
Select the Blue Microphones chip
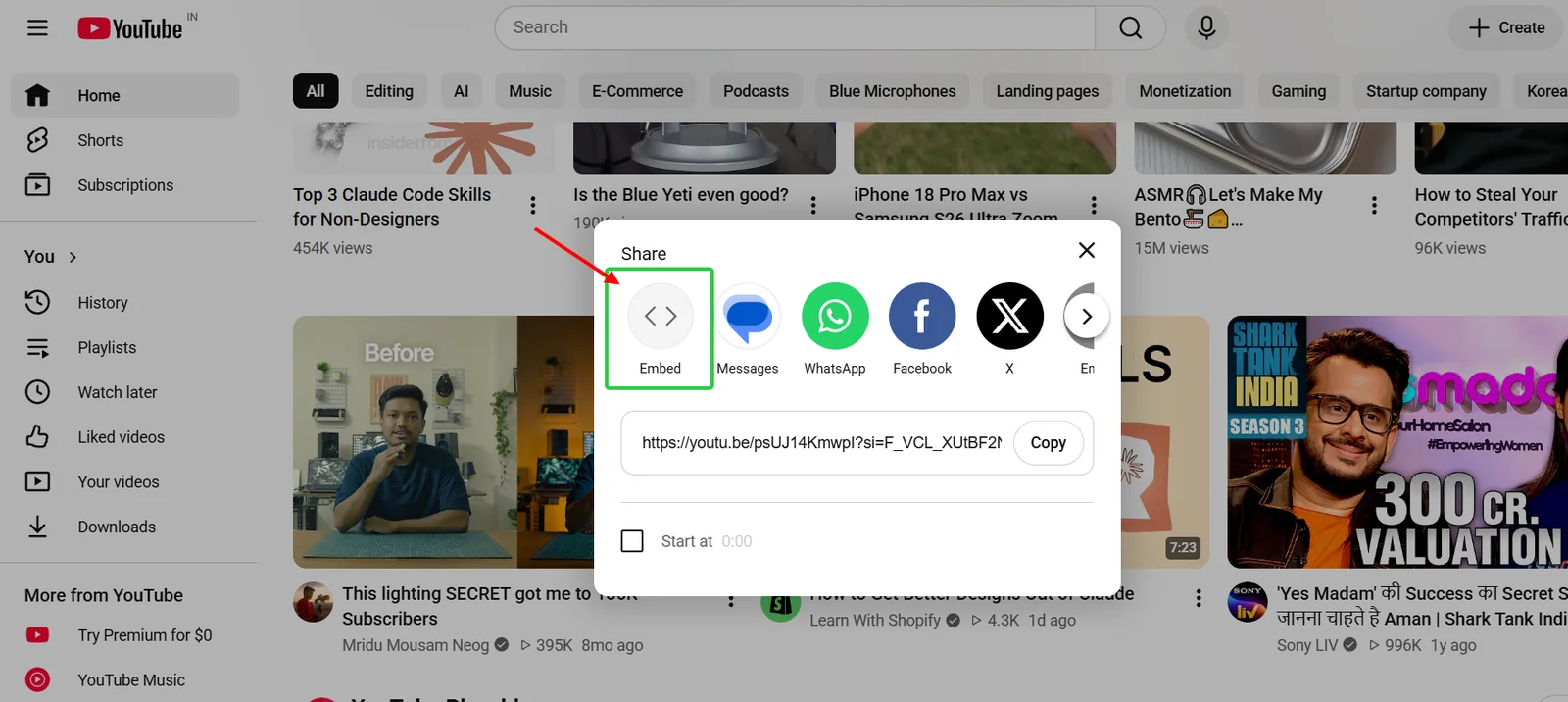892,91
